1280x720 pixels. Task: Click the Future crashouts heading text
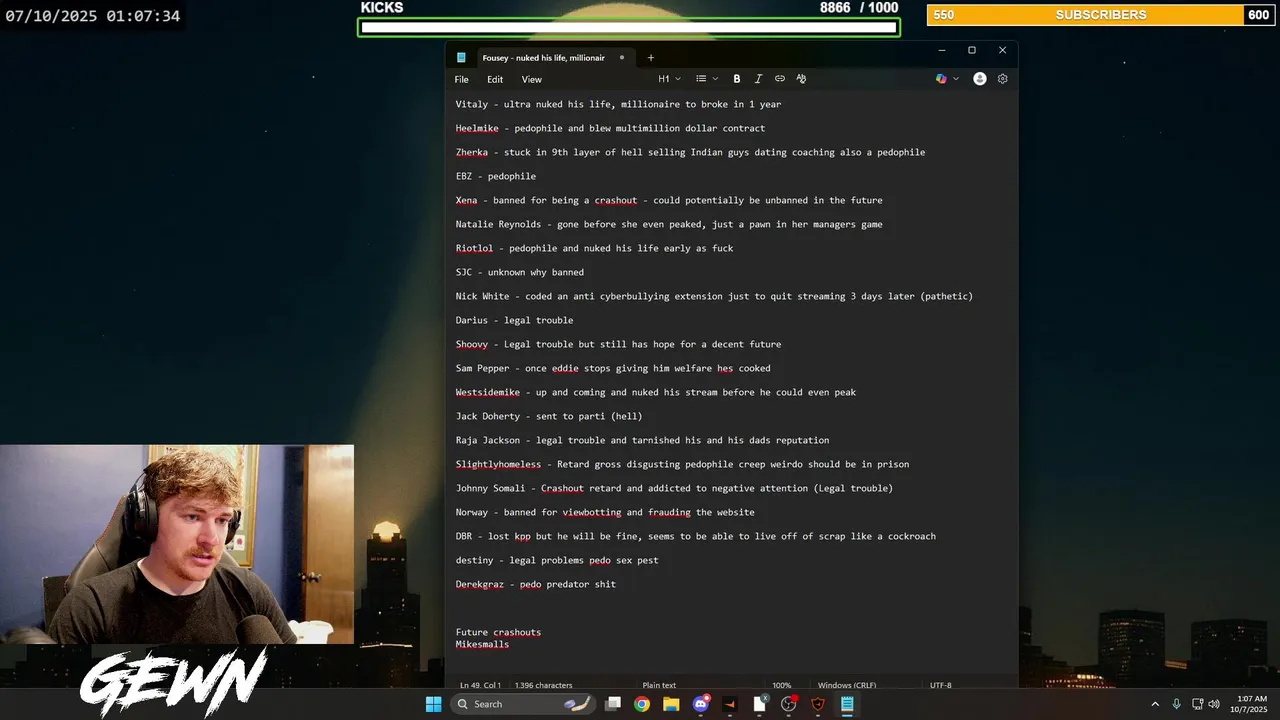[x=498, y=632]
